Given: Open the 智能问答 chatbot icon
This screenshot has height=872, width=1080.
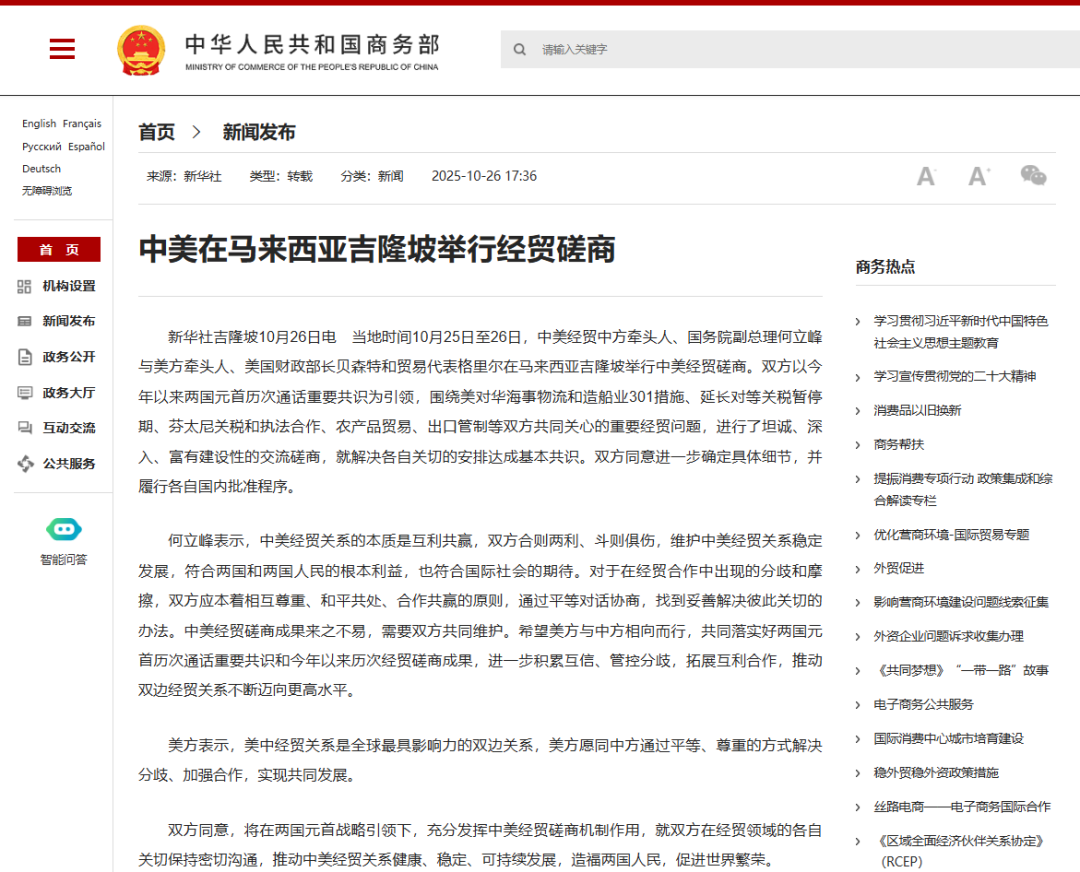Looking at the screenshot, I should pyautogui.click(x=62, y=530).
